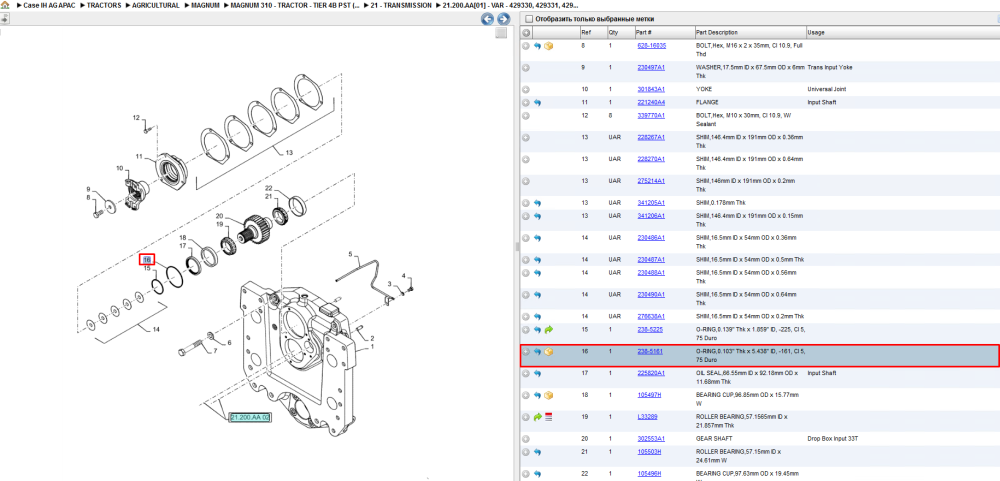Select callout 5 tube on diagram

349,254
